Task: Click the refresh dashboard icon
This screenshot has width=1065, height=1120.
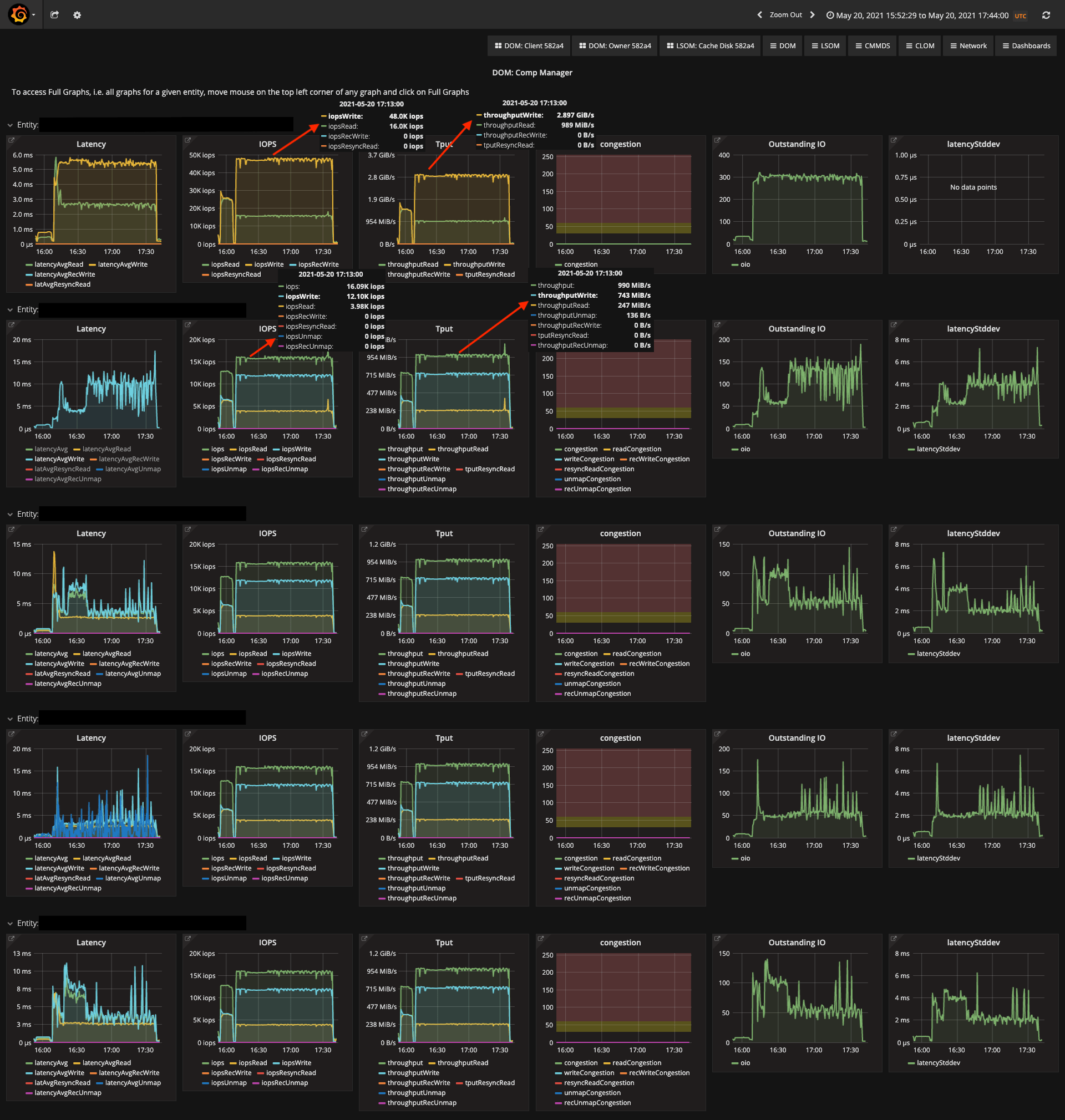Action: click(x=1046, y=16)
